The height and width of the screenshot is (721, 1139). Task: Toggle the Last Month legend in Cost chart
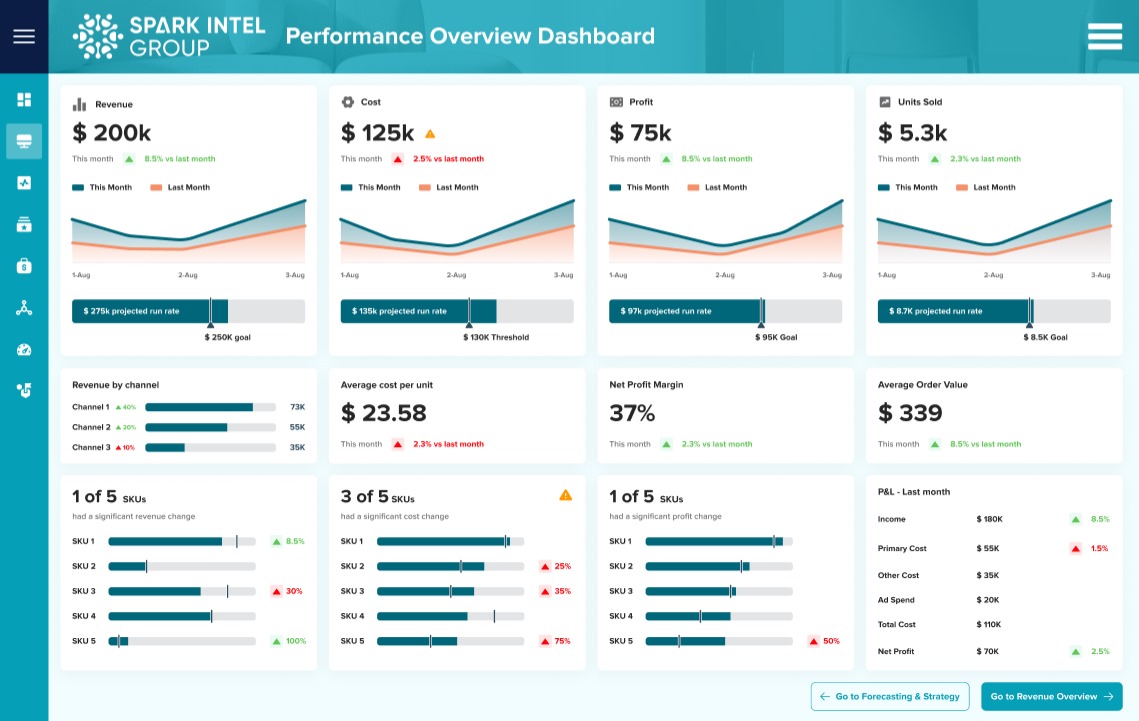448,187
